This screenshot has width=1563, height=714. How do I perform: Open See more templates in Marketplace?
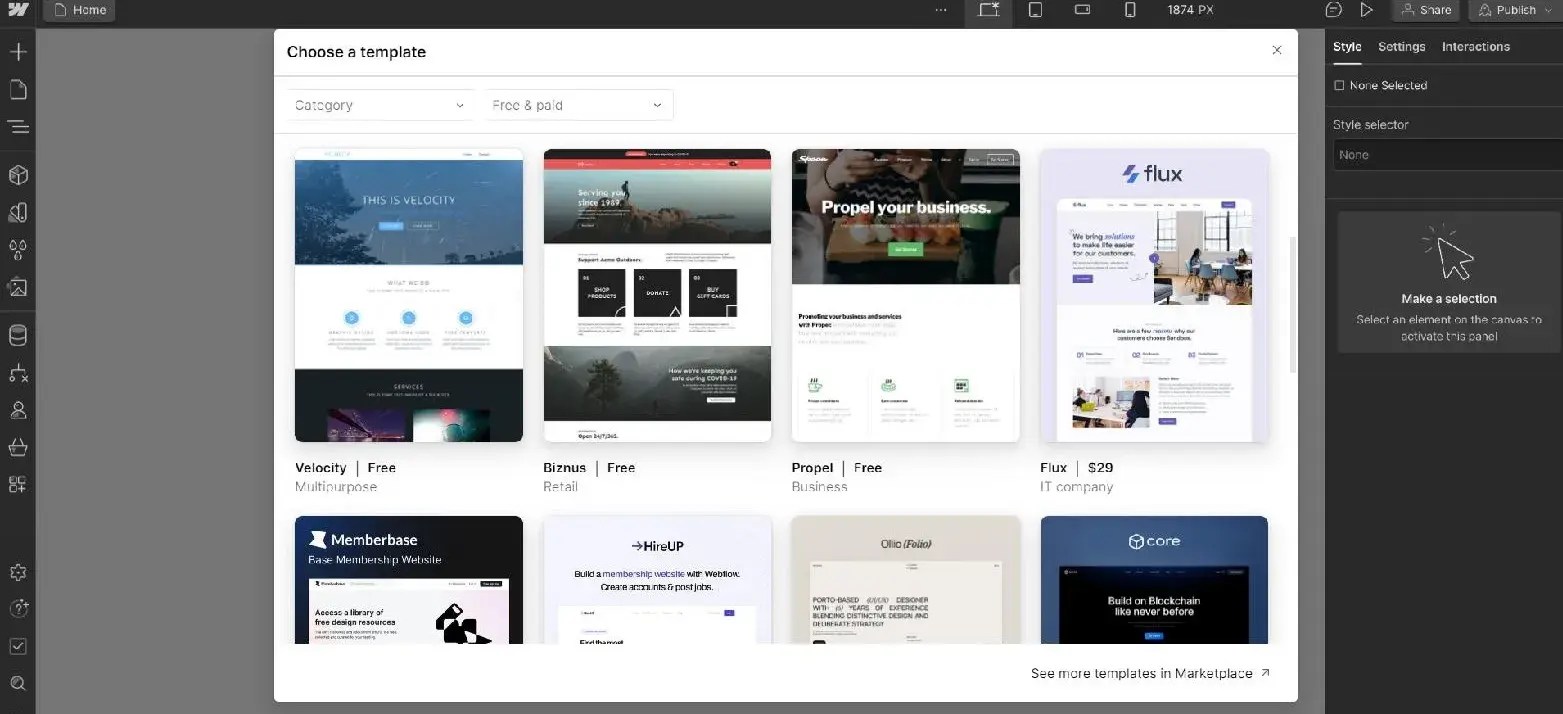click(1143, 673)
